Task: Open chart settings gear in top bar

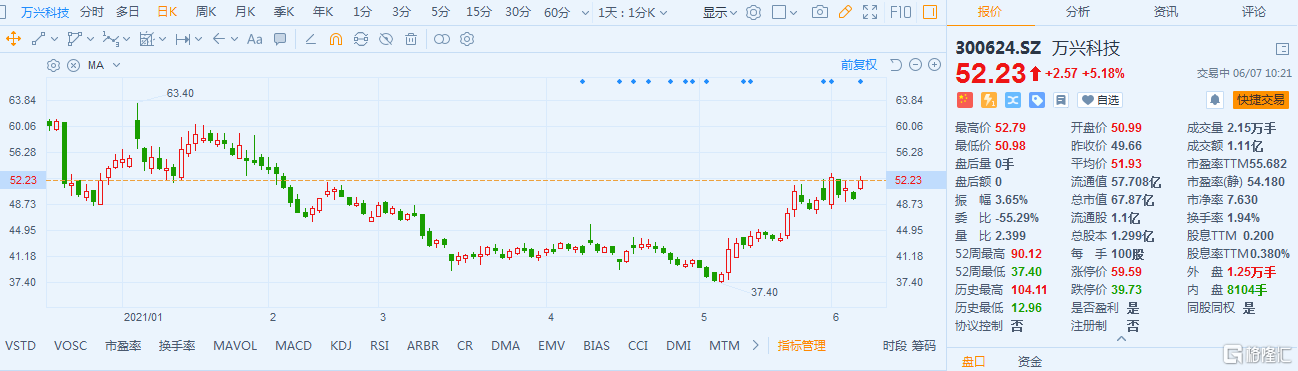Action: 754,12
